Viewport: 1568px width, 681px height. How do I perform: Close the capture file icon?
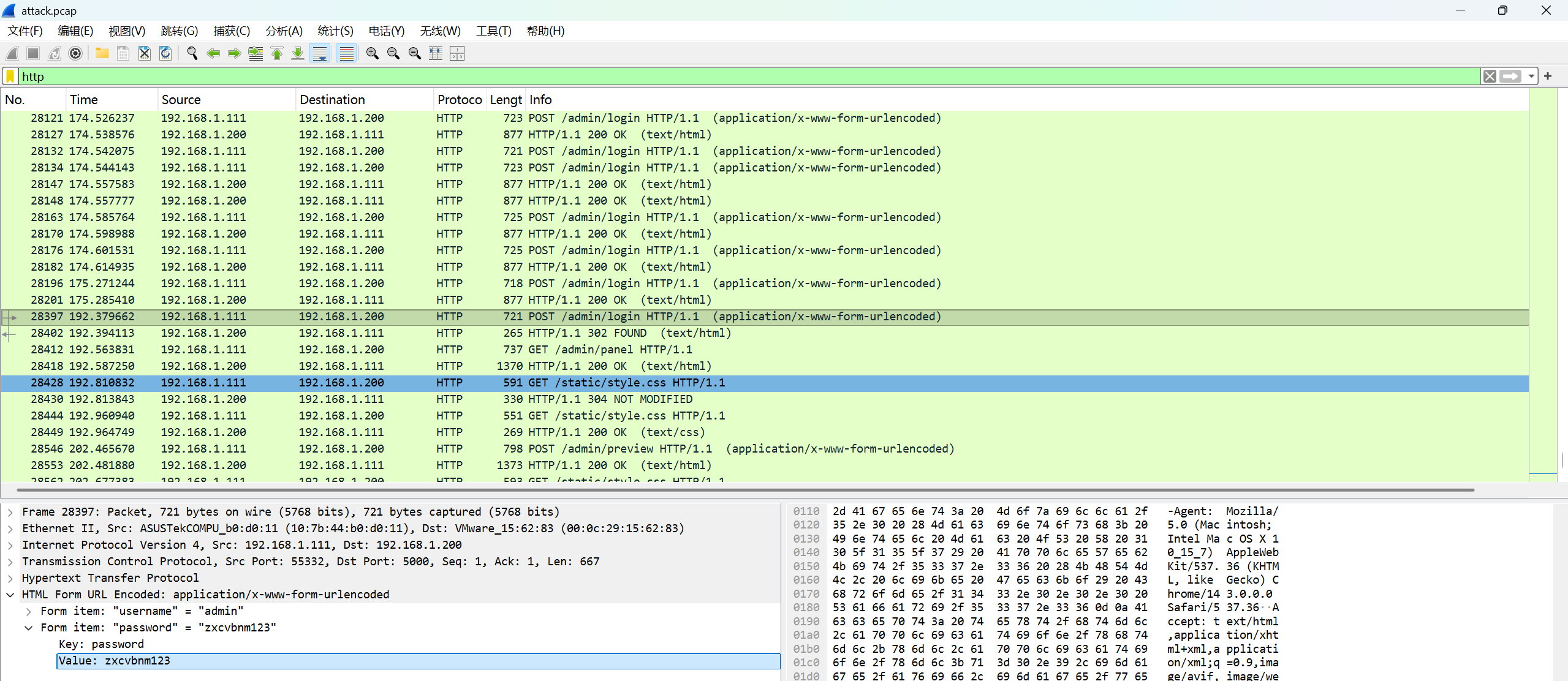coord(145,54)
